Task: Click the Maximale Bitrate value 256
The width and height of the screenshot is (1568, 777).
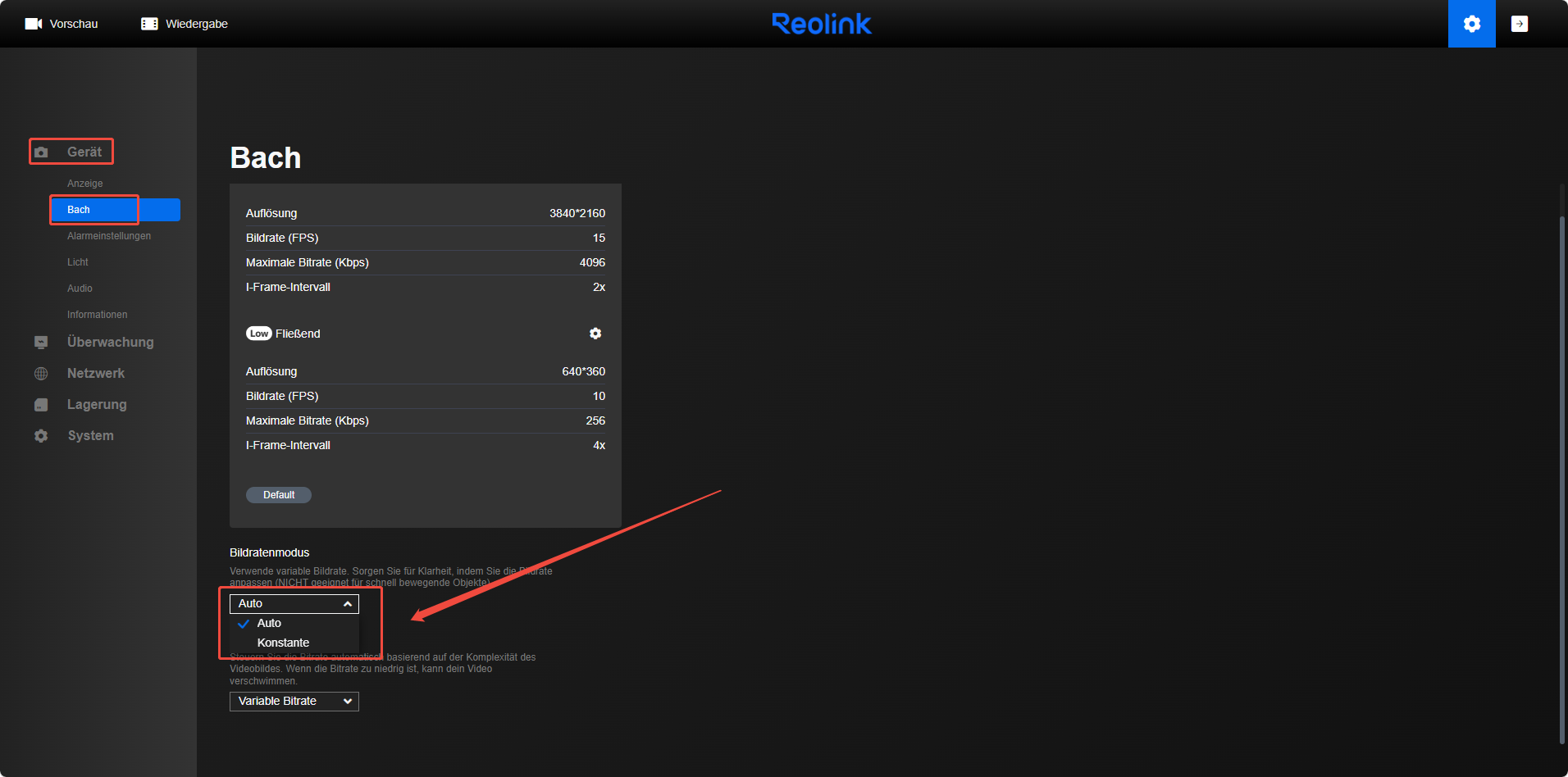Action: pyautogui.click(x=595, y=420)
